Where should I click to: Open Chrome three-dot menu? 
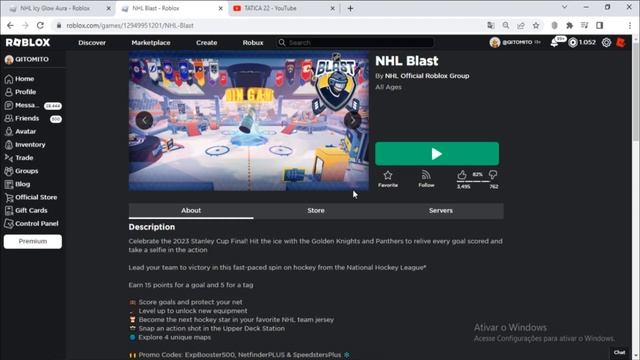pyautogui.click(x=630, y=25)
